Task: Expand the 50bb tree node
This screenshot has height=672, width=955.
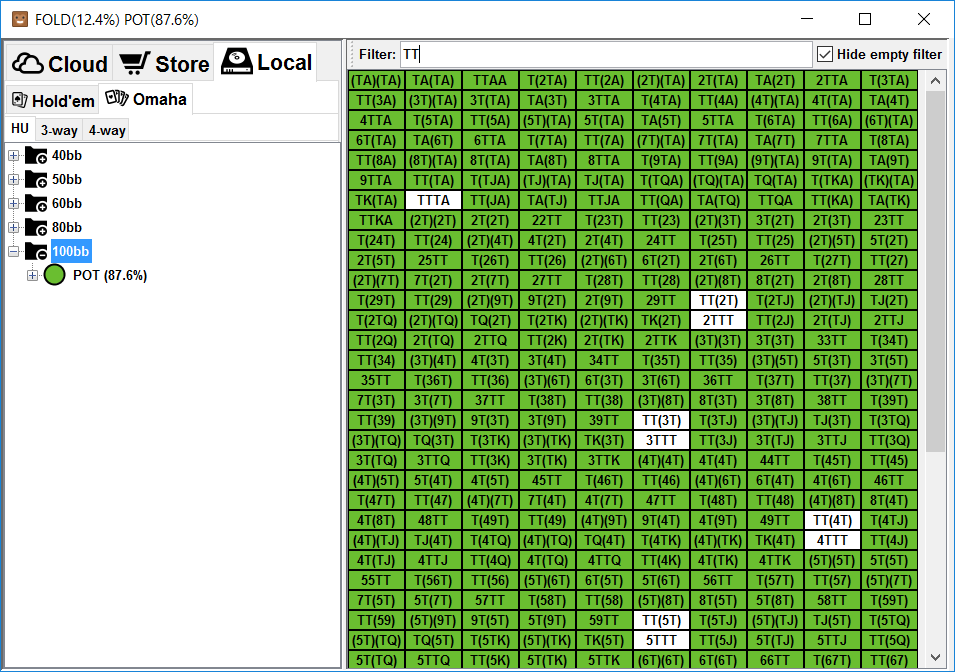Action: (x=13, y=180)
